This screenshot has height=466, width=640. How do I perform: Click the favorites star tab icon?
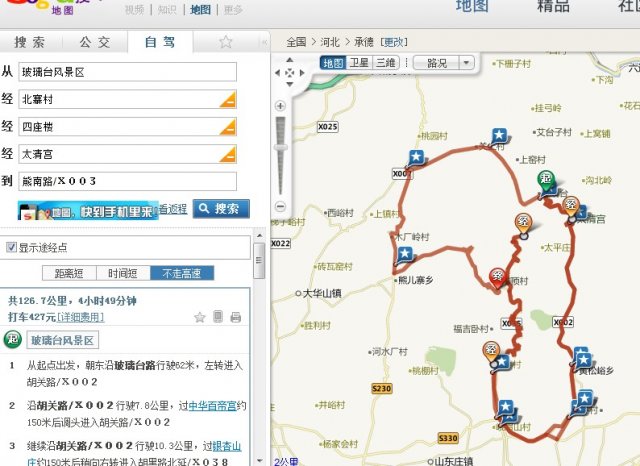pyautogui.click(x=226, y=42)
